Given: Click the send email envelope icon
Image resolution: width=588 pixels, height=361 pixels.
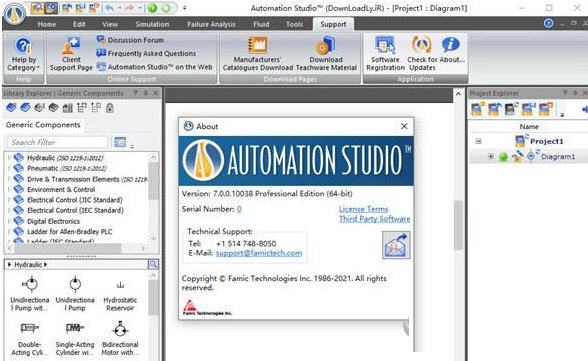Looking at the screenshot, I should pos(396,245).
